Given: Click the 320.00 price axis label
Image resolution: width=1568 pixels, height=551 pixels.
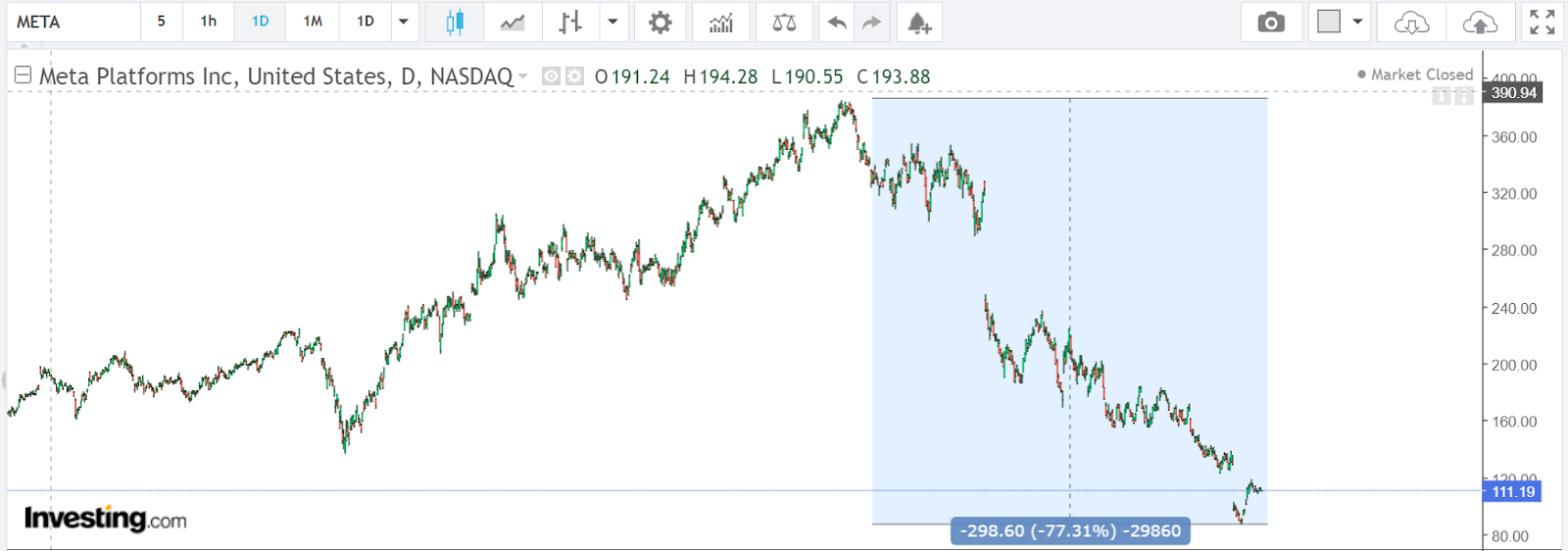Looking at the screenshot, I should pos(1514,194).
